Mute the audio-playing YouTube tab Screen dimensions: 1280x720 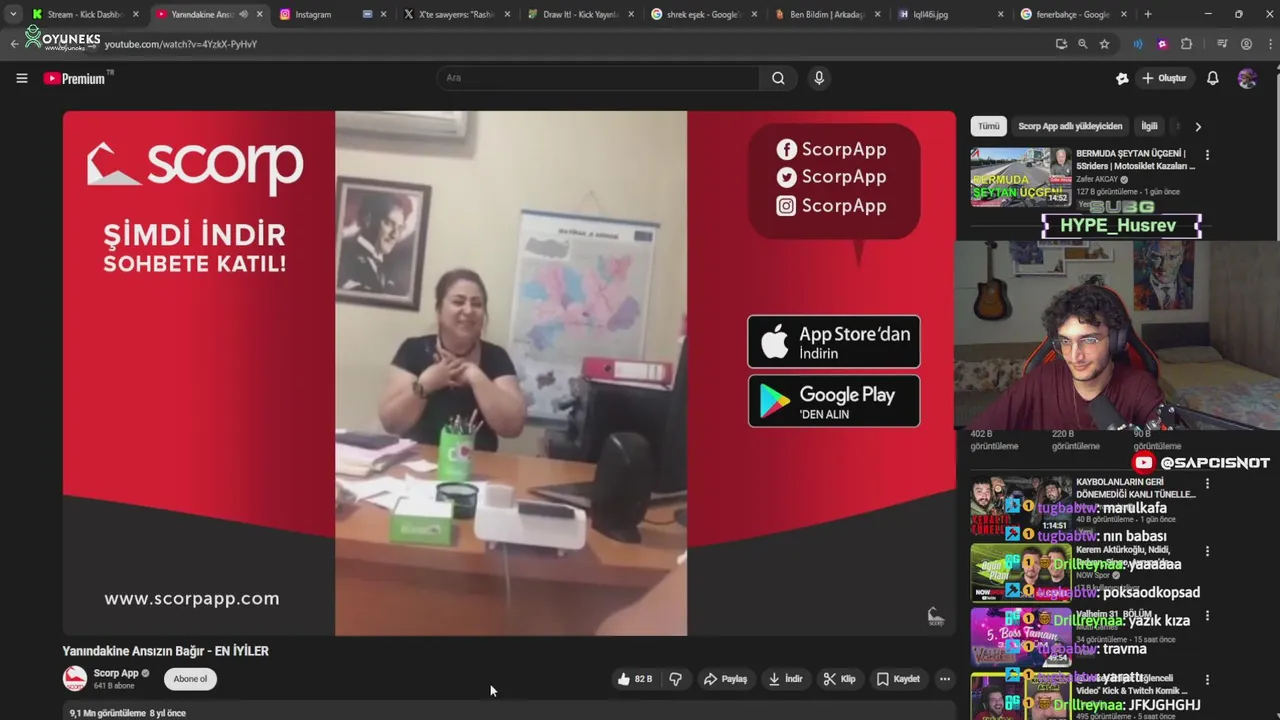click(x=243, y=14)
